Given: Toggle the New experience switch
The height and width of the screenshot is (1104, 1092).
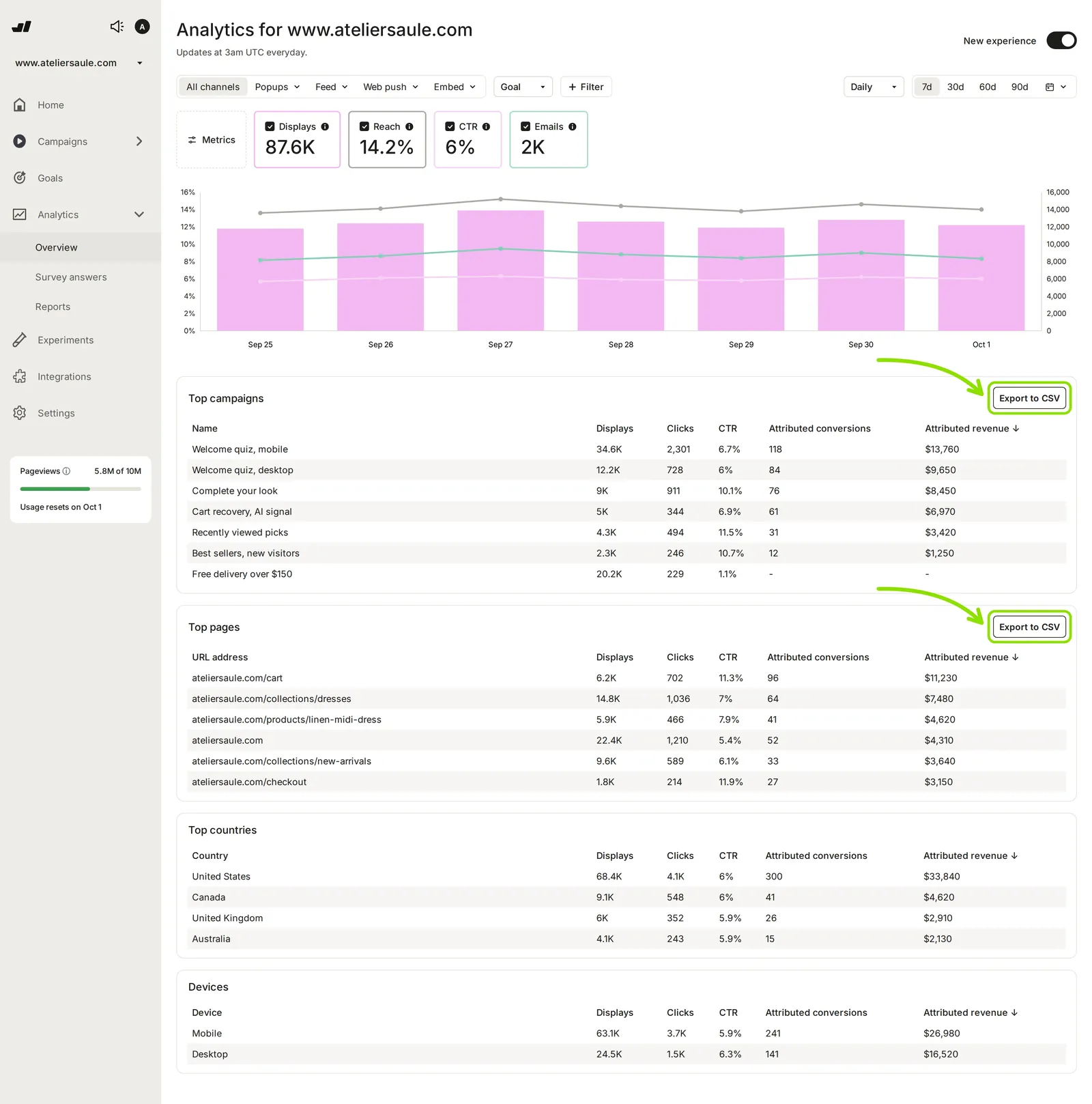Looking at the screenshot, I should tap(1061, 40).
